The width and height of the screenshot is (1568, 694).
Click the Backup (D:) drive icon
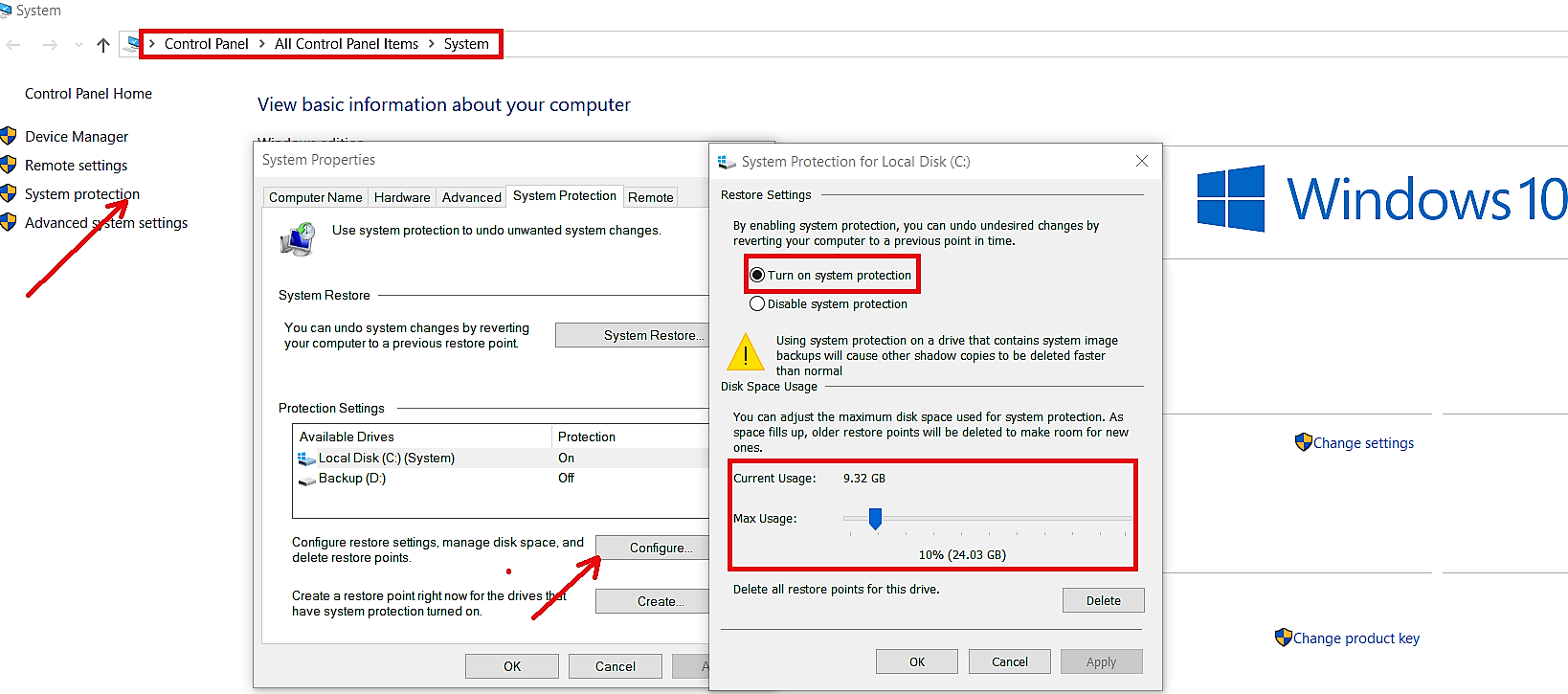[x=306, y=480]
